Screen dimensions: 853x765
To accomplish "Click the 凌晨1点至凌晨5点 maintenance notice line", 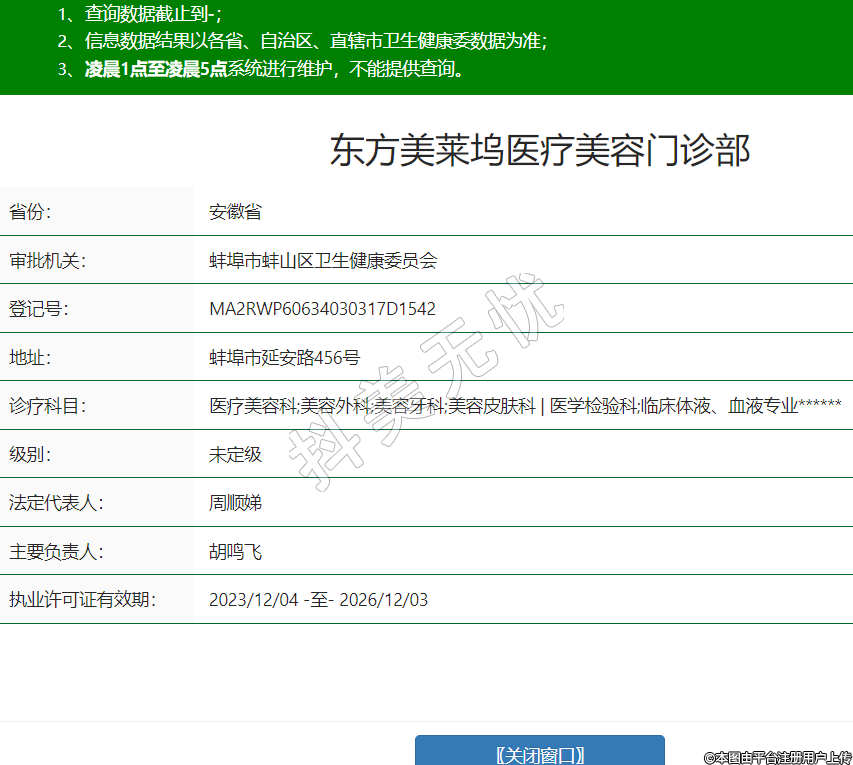I will [x=263, y=69].
